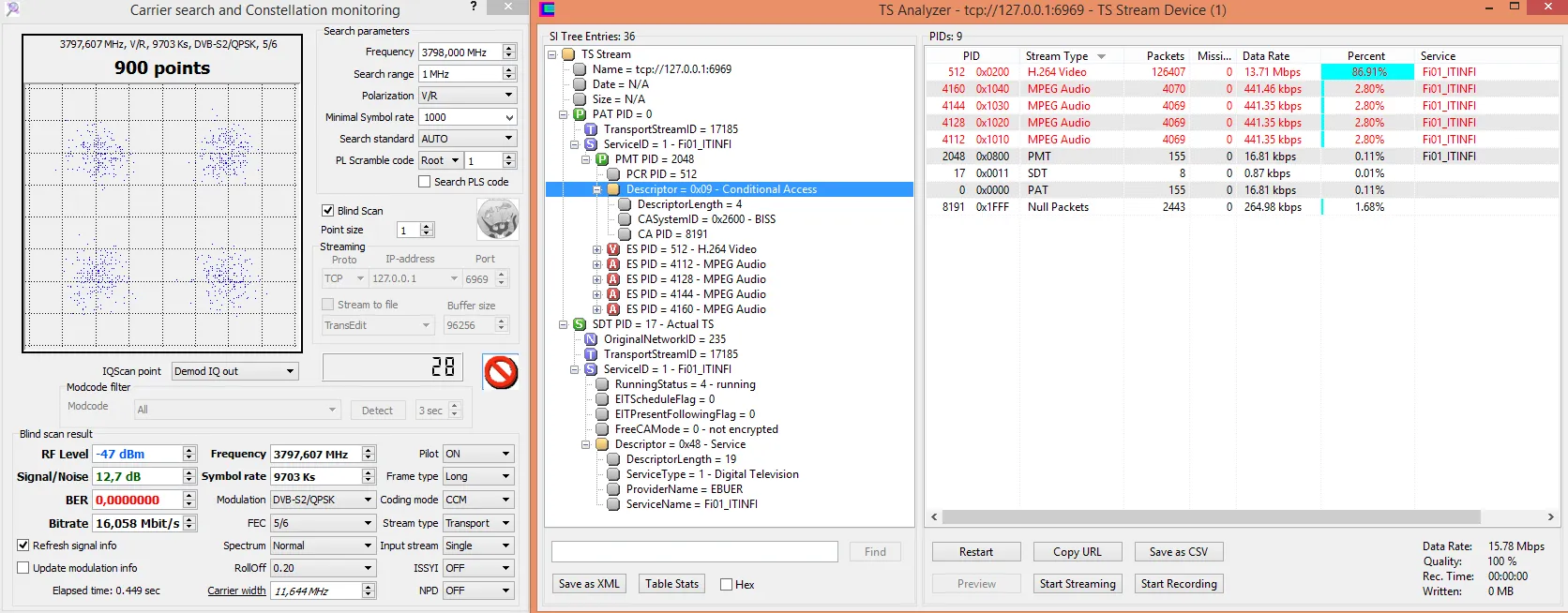Click the green SDT PID 17 icon
Image resolution: width=1568 pixels, height=613 pixels.
pos(580,324)
